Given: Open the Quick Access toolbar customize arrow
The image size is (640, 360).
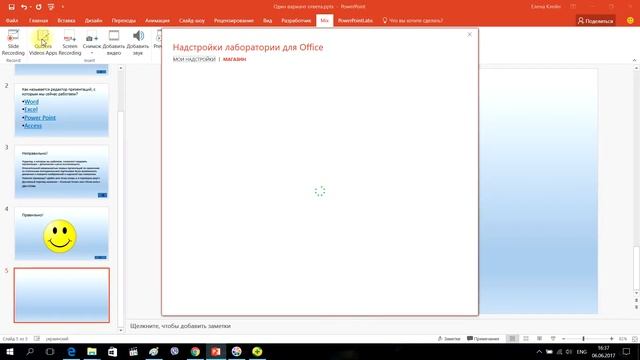Looking at the screenshot, I should [x=62, y=7].
